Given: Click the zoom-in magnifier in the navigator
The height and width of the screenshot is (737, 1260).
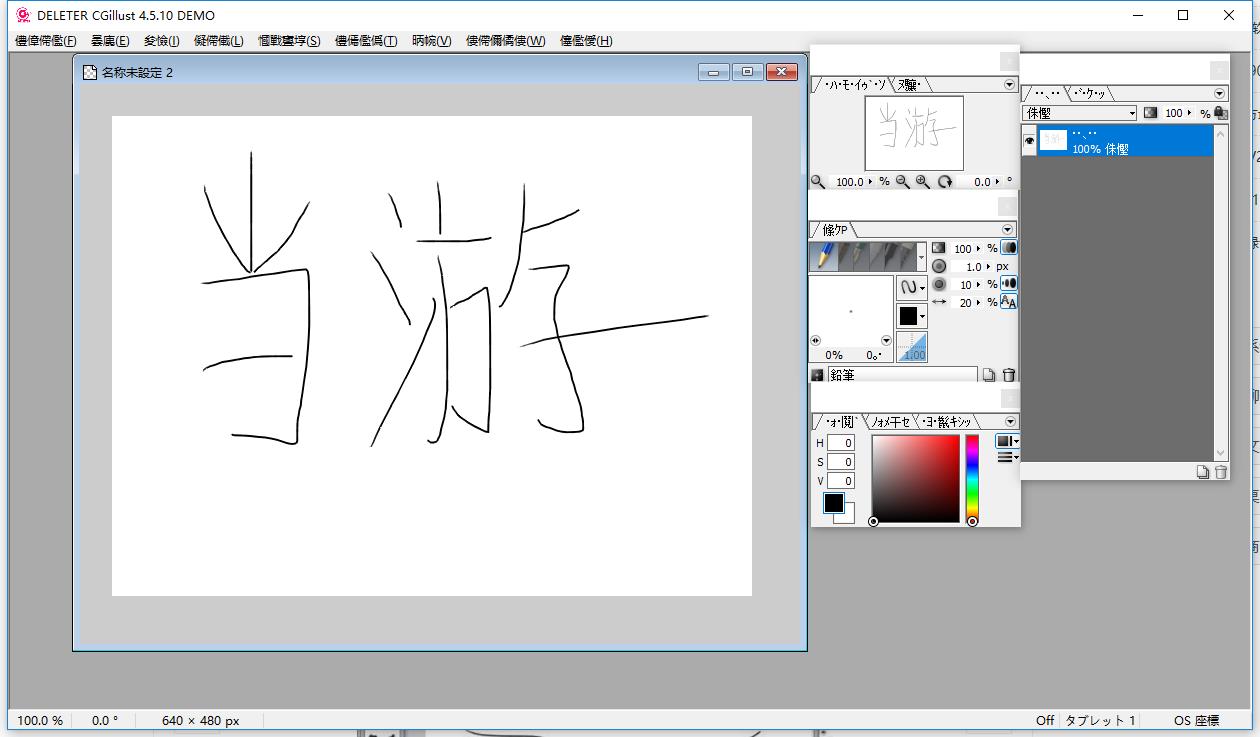Looking at the screenshot, I should [x=920, y=181].
